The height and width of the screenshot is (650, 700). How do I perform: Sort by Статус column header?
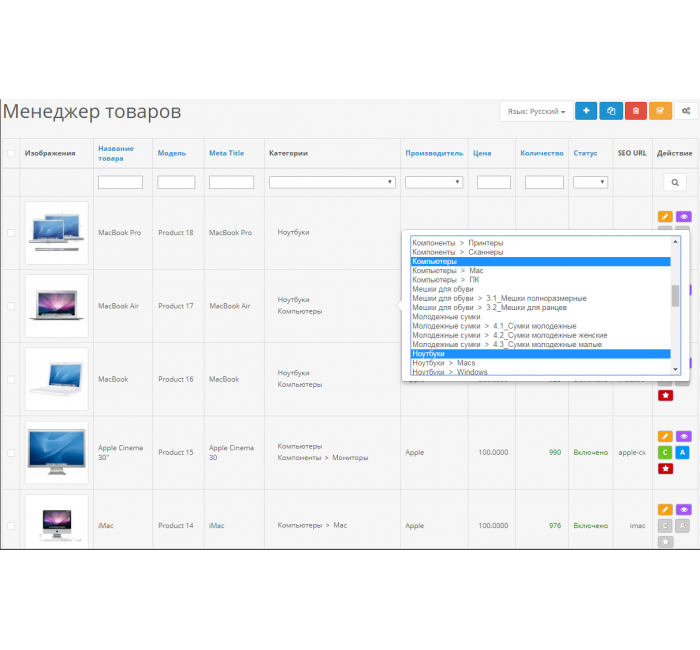(585, 153)
